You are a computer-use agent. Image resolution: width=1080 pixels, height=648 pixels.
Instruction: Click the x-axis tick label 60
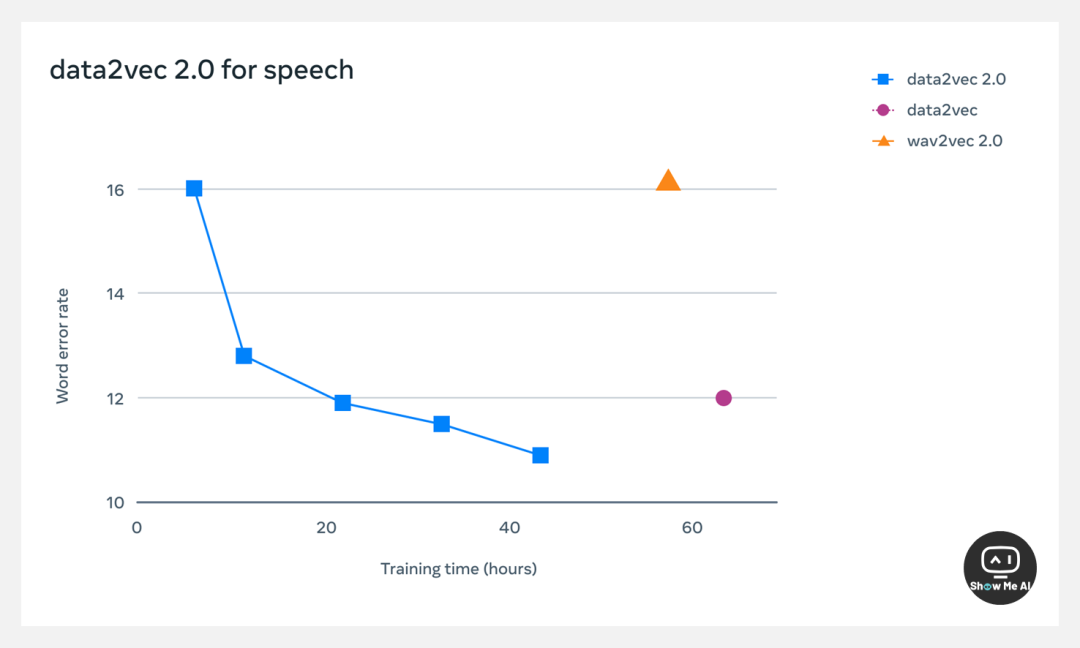tap(692, 528)
